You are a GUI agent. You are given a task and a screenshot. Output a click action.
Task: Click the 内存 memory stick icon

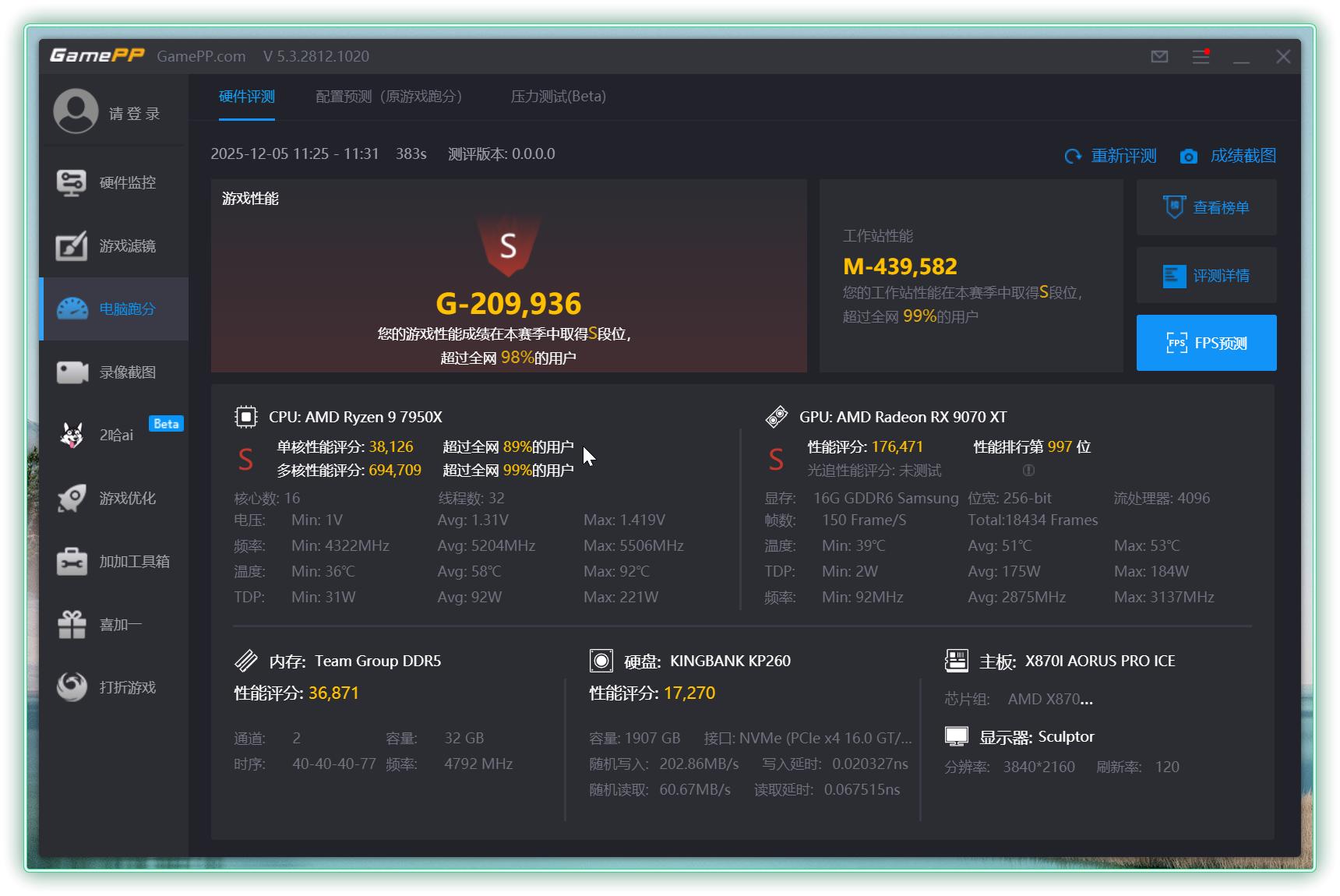[x=245, y=661]
